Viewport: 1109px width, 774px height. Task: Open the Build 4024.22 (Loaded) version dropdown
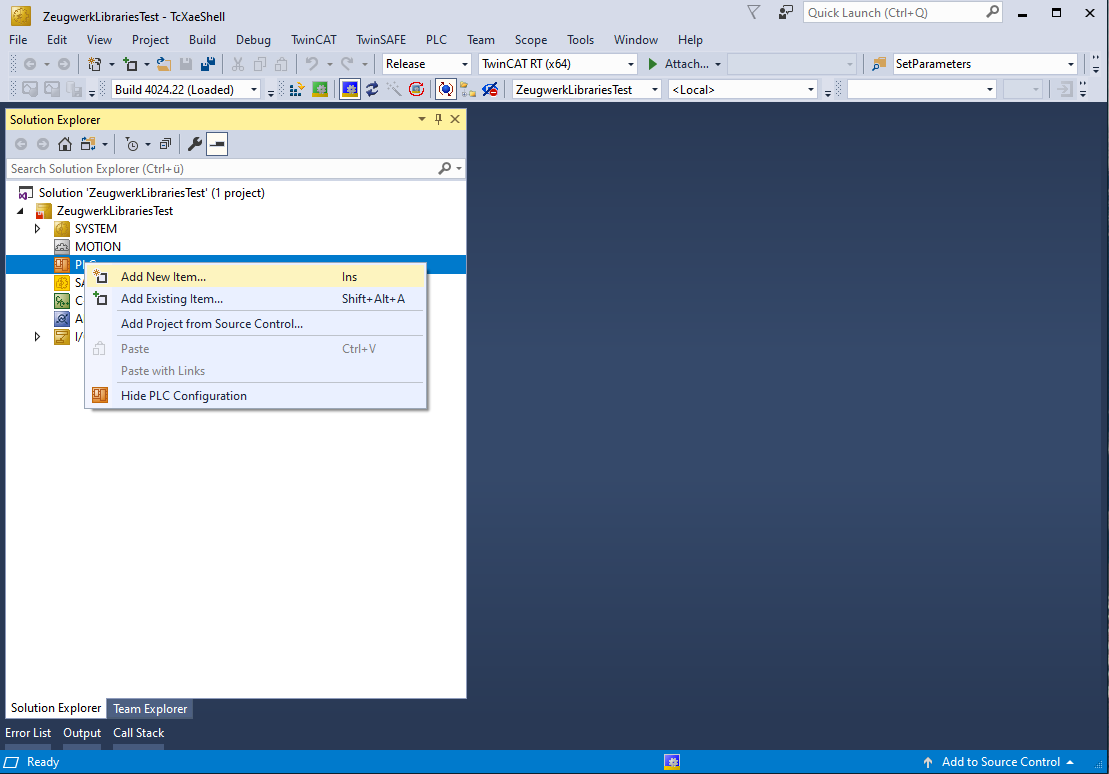coord(254,90)
